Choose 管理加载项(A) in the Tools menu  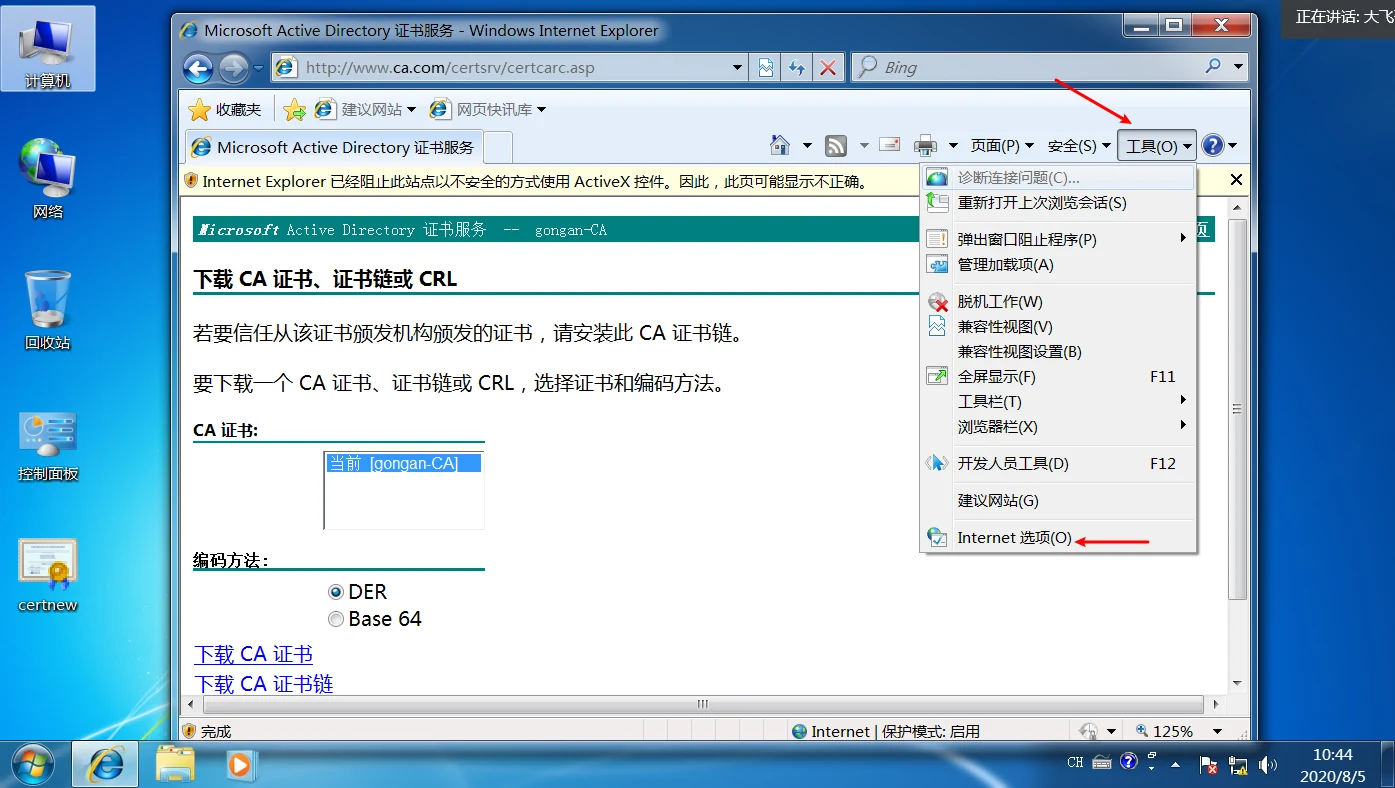1058,265
